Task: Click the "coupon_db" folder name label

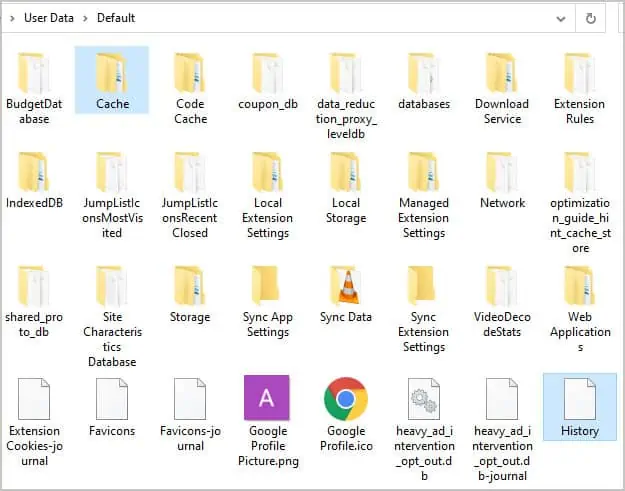Action: click(x=268, y=104)
